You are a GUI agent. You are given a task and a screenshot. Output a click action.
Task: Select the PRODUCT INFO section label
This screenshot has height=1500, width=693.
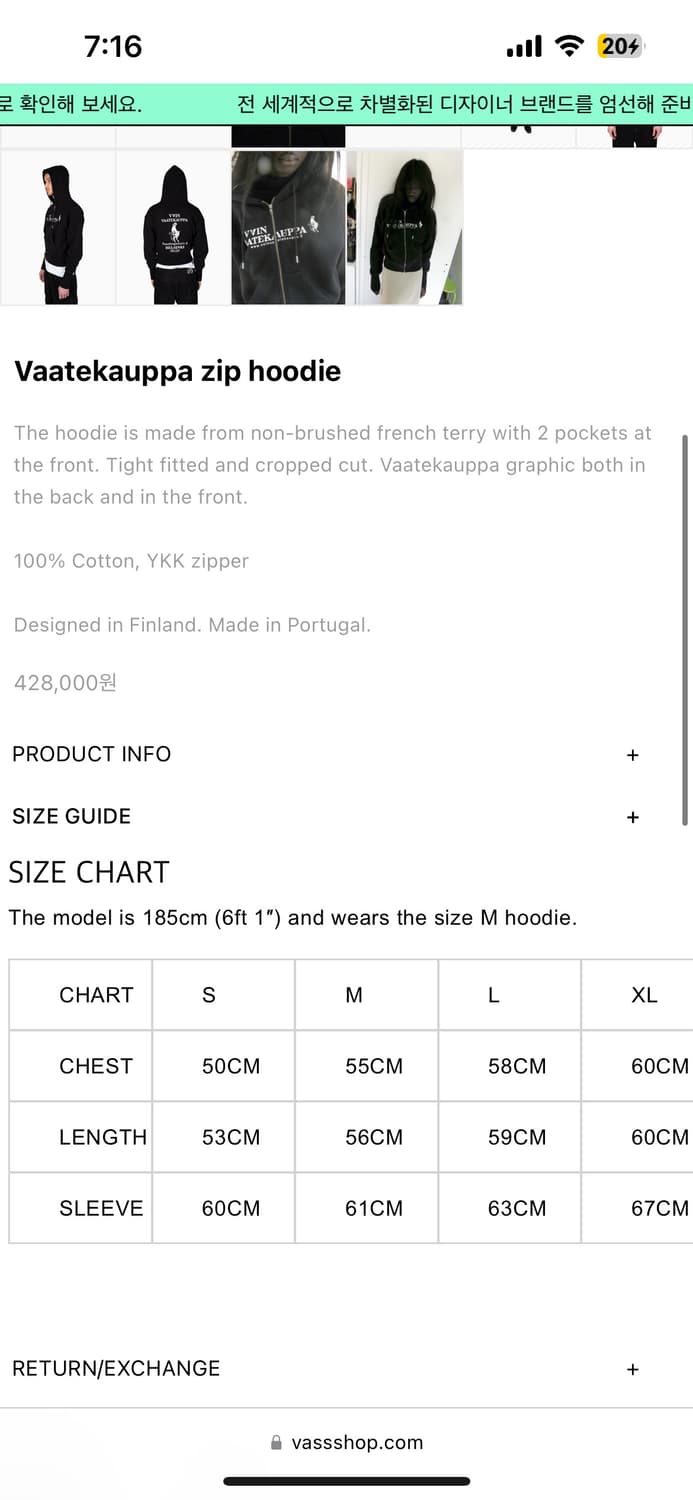[x=92, y=754]
